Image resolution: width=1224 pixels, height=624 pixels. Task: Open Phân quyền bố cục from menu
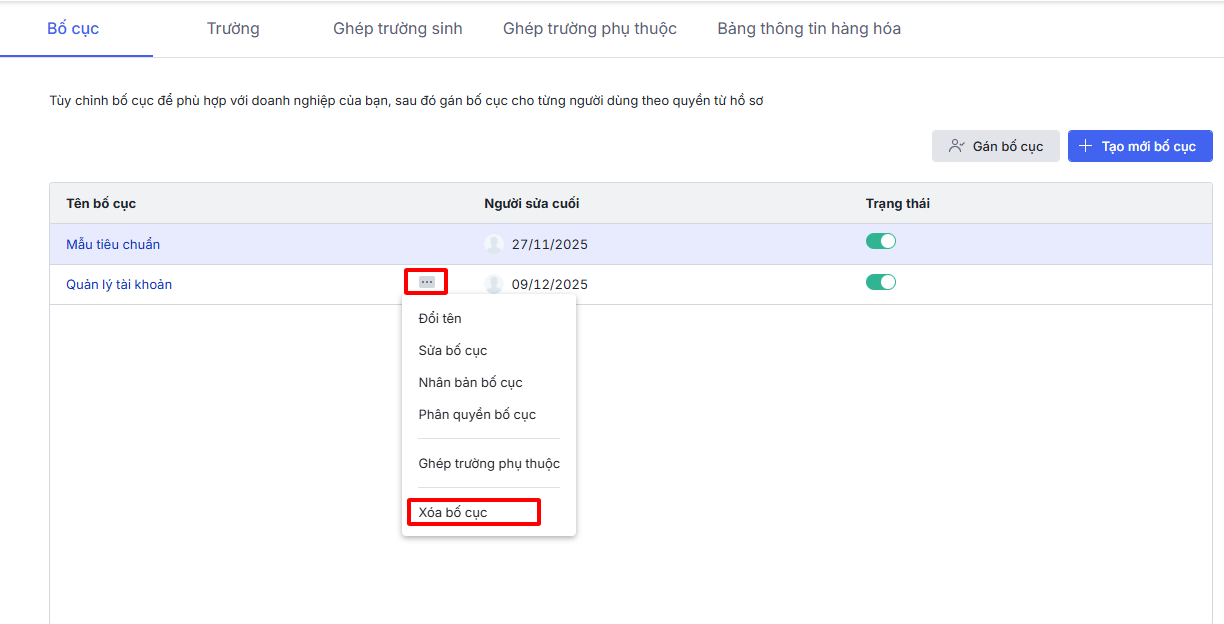coord(477,414)
